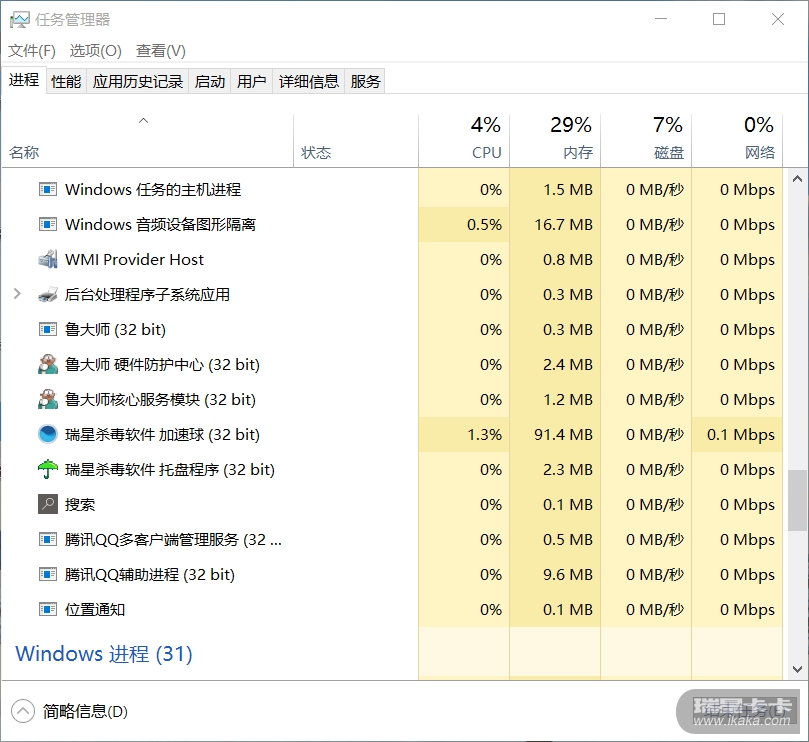Click the scrollbar down arrow
The height and width of the screenshot is (742, 809).
point(797,669)
